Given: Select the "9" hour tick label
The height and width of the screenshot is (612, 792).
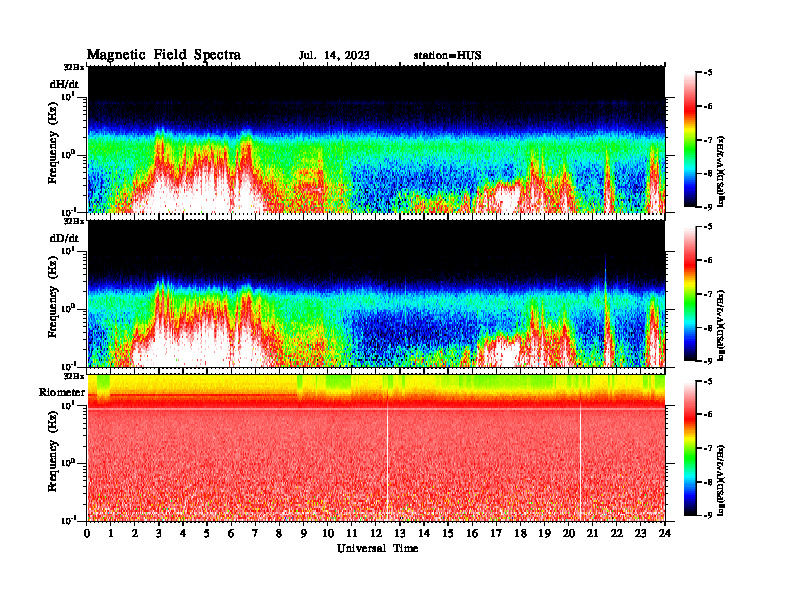Looking at the screenshot, I should [x=304, y=533].
